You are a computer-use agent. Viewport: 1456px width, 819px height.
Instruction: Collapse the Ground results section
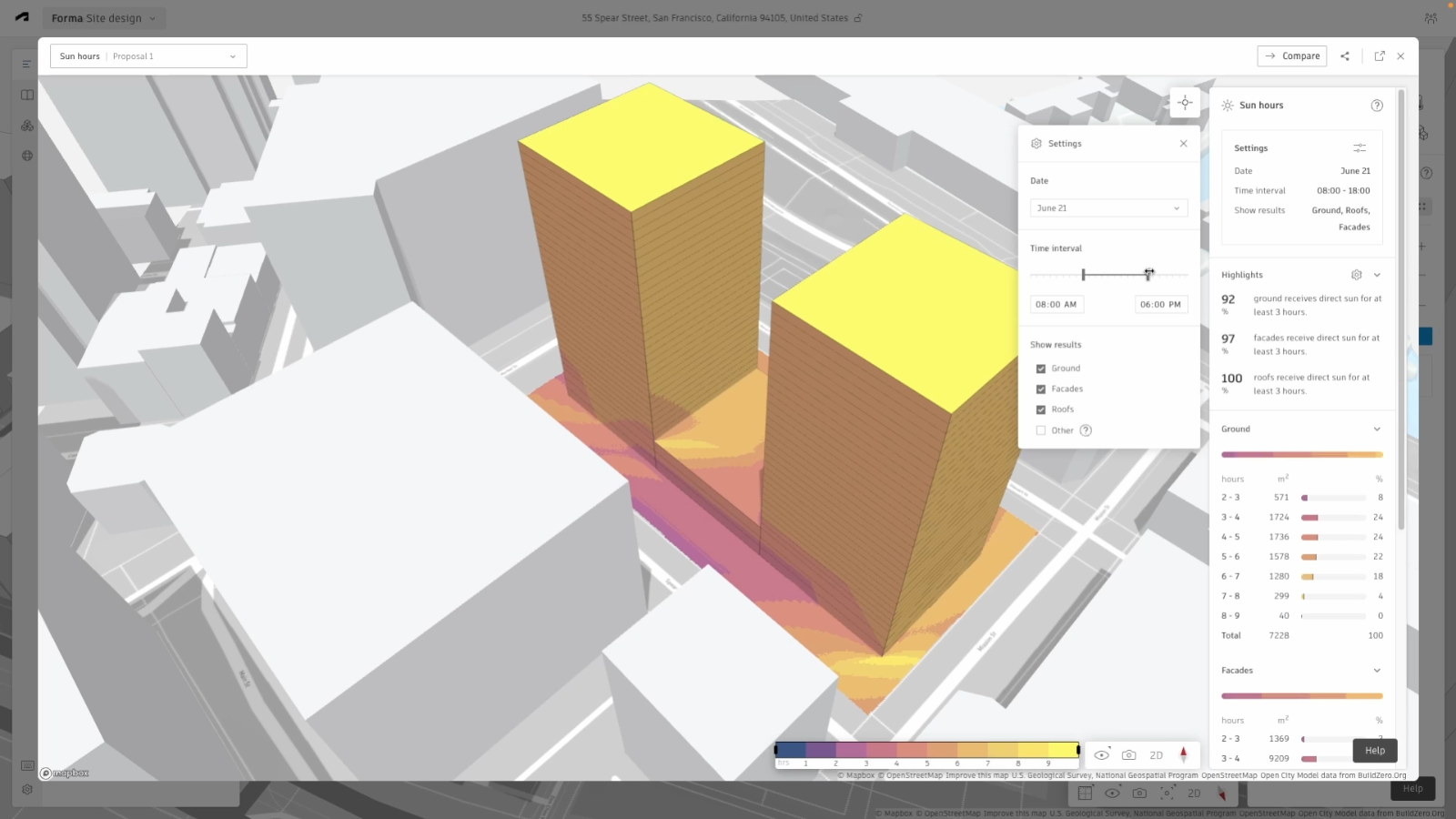(x=1377, y=430)
